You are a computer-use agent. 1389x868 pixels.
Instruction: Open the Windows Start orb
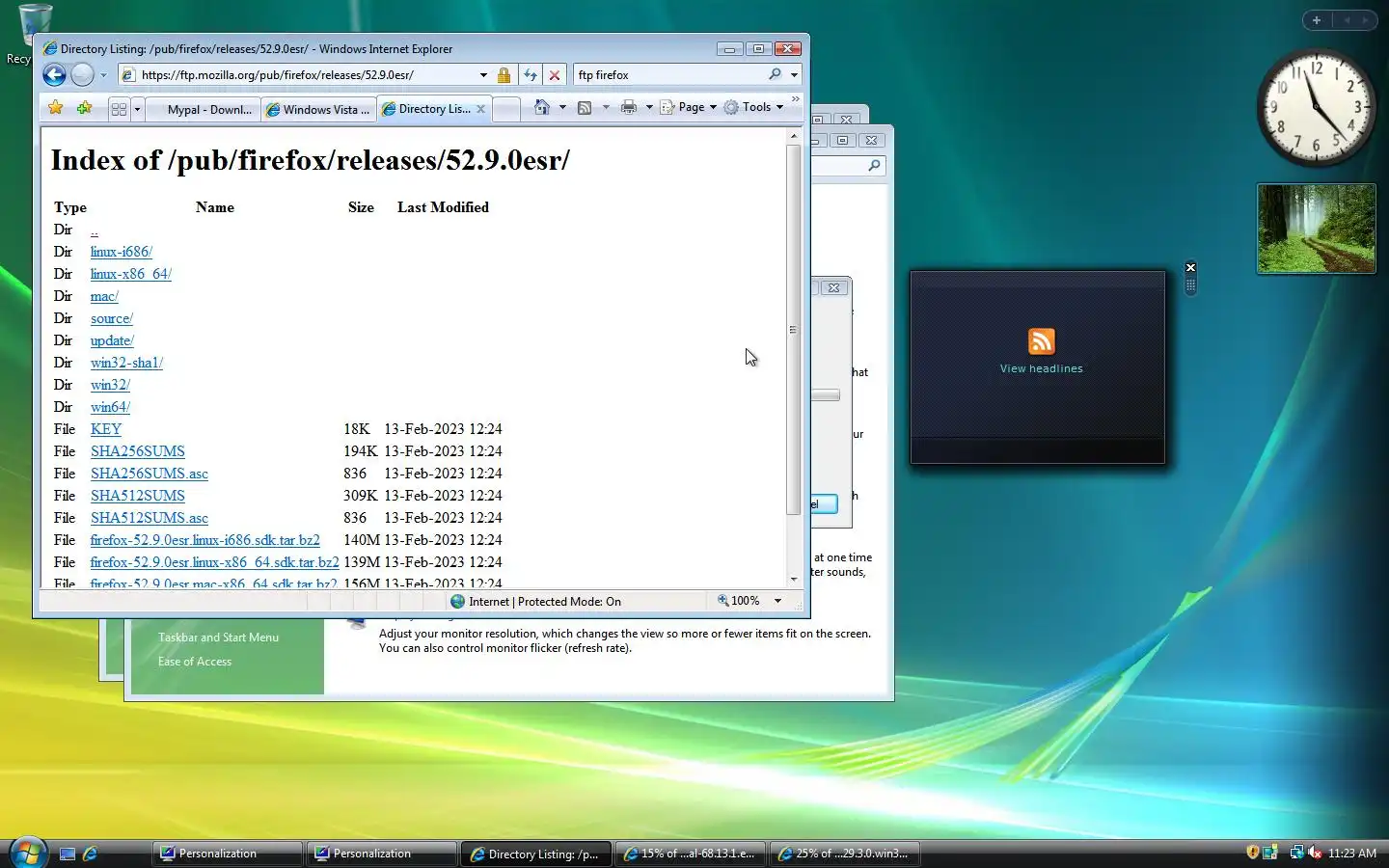[28, 853]
